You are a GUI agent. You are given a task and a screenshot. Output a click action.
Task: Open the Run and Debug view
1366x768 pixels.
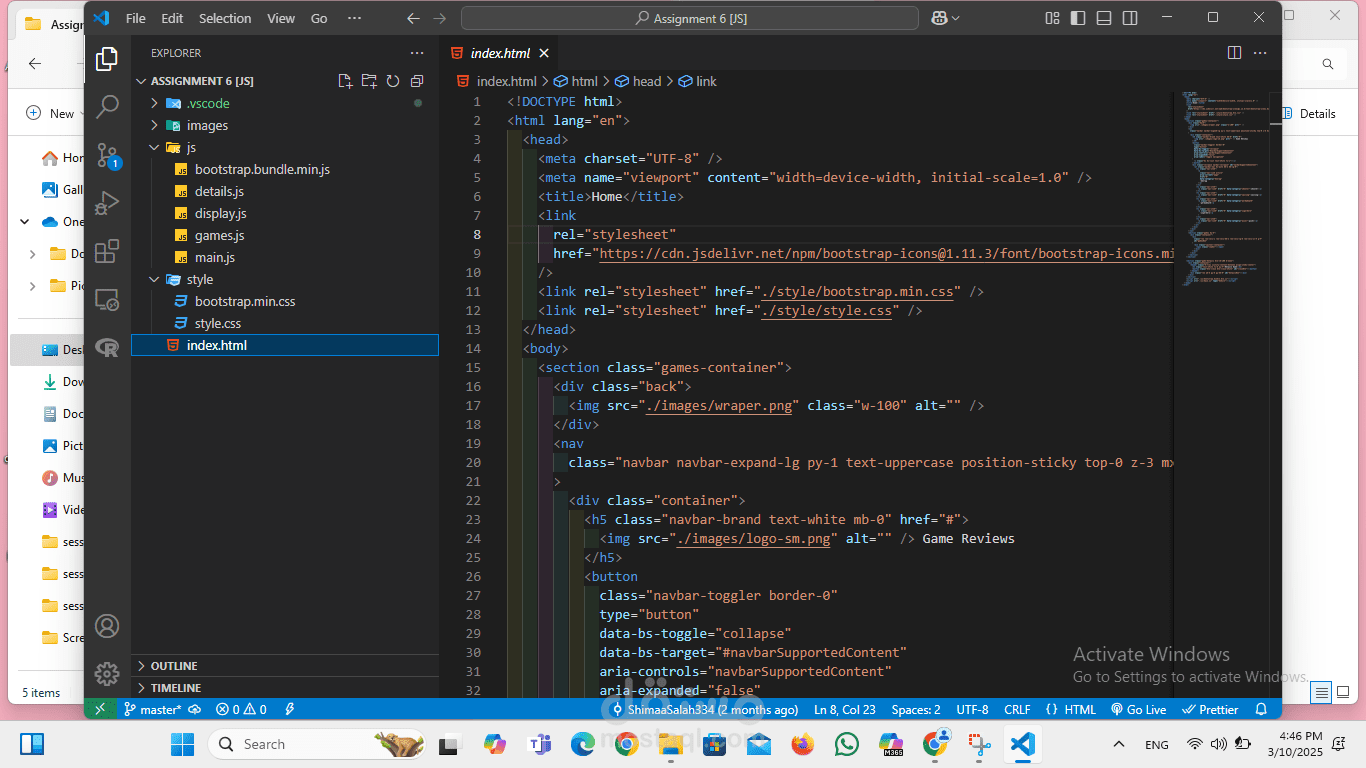[x=107, y=203]
